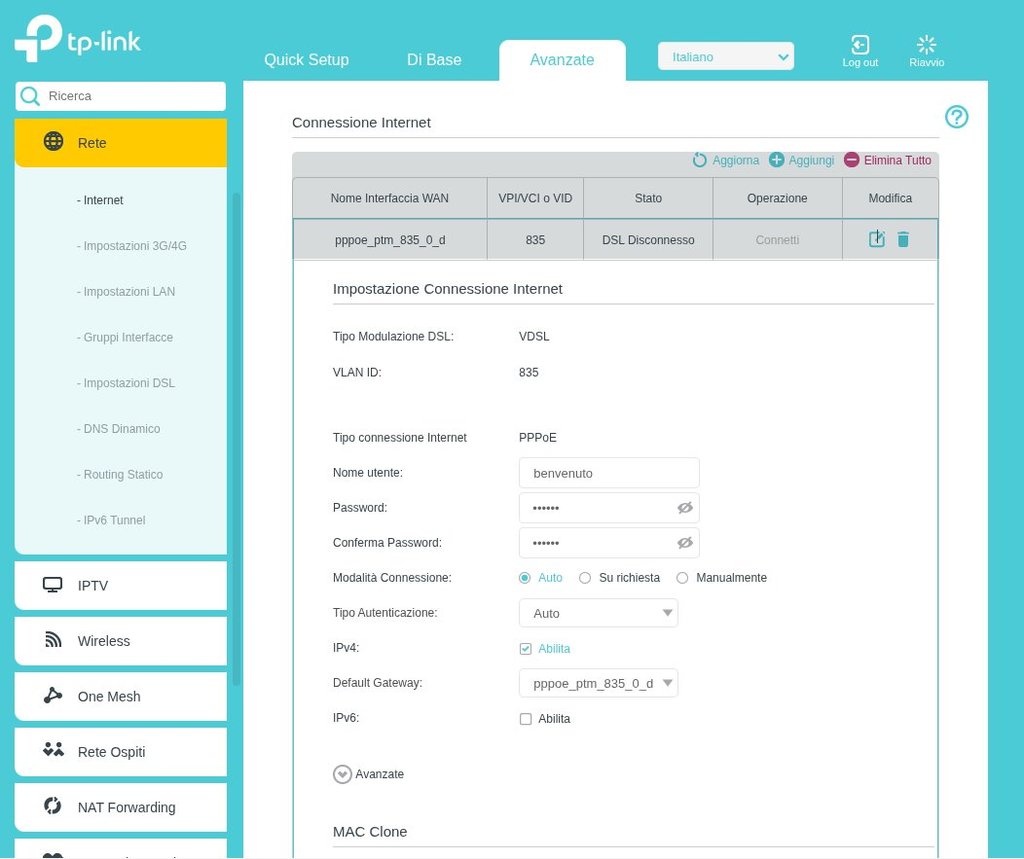Expand the Avanzate section
Viewport: 1024px width, 859px height.
(343, 774)
